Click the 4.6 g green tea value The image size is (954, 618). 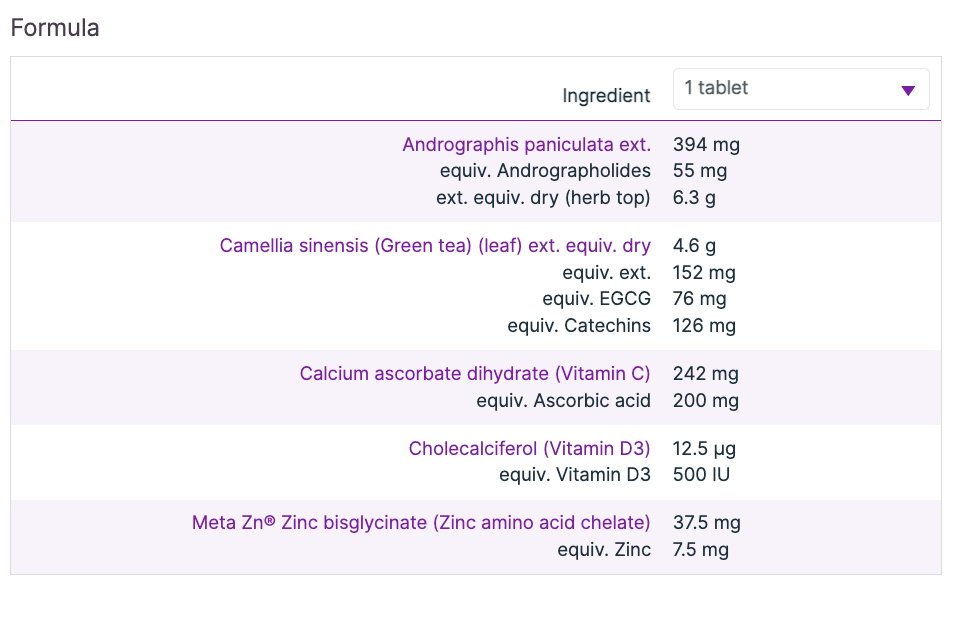click(694, 246)
